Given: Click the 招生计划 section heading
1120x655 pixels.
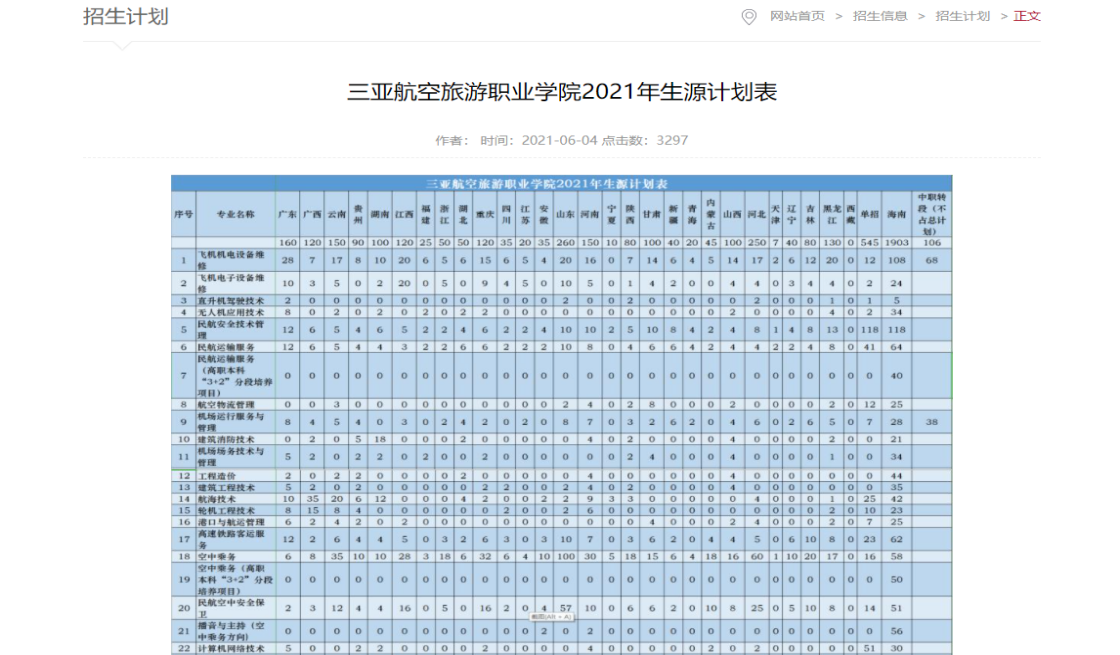Looking at the screenshot, I should click(125, 17).
